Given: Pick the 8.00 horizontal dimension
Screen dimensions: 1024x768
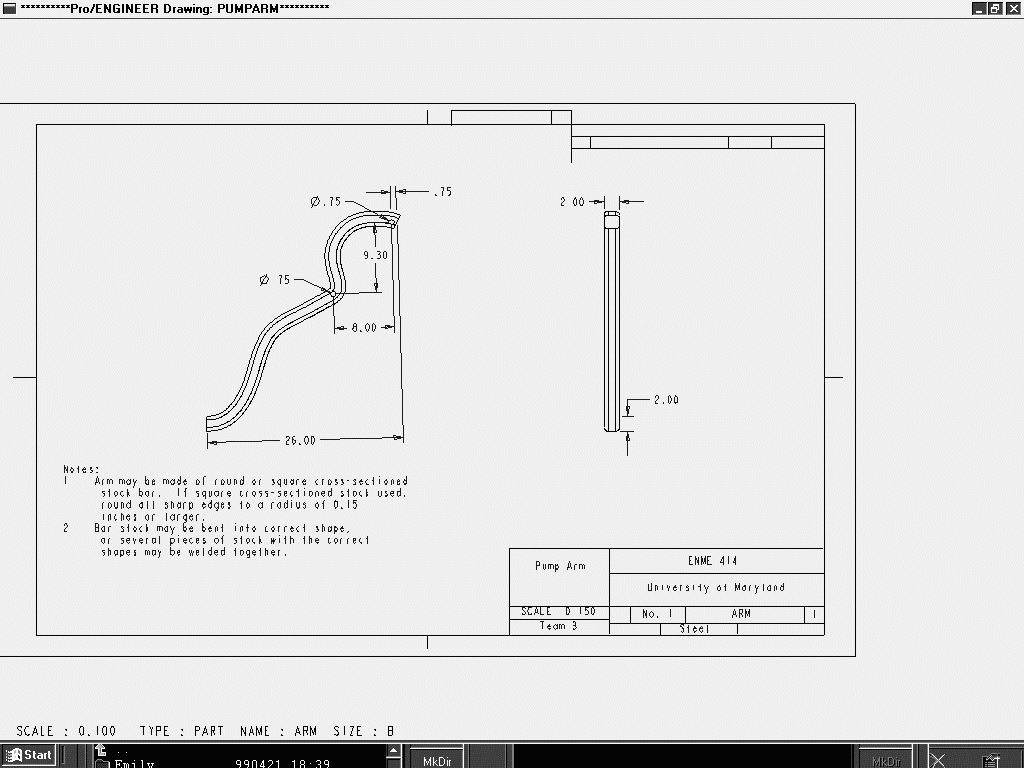Looking at the screenshot, I should click(364, 327).
